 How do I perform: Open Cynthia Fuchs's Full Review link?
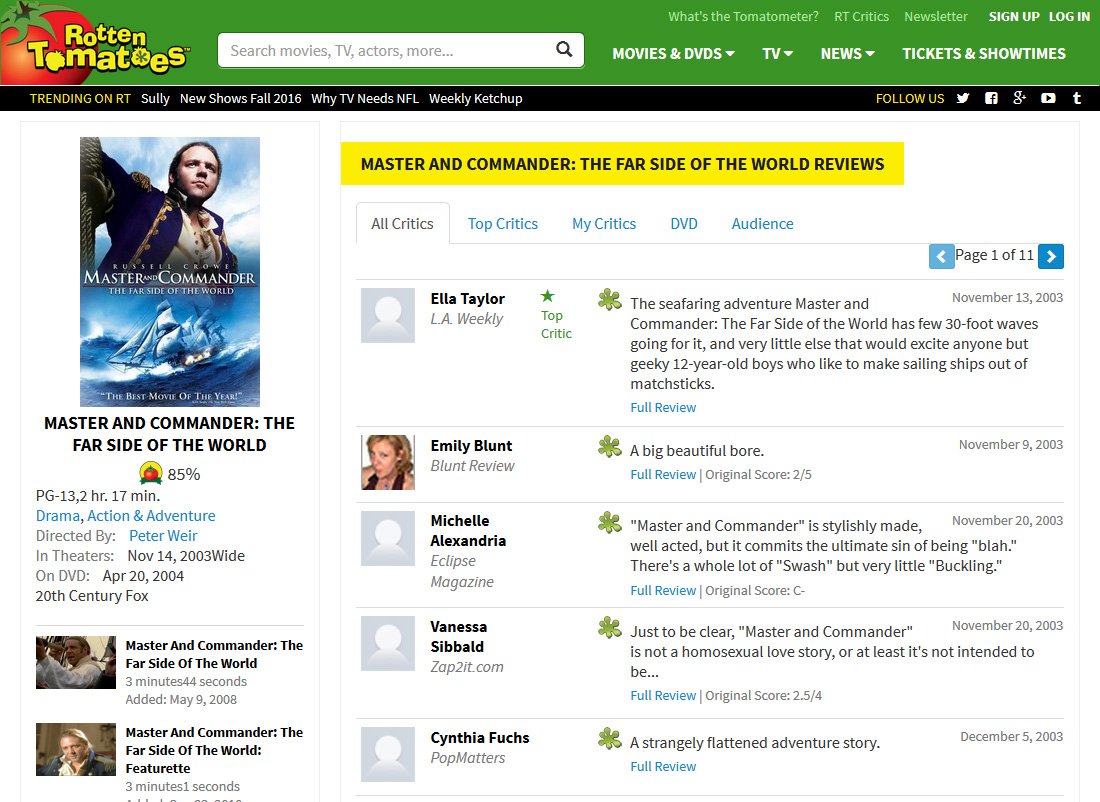coord(663,766)
